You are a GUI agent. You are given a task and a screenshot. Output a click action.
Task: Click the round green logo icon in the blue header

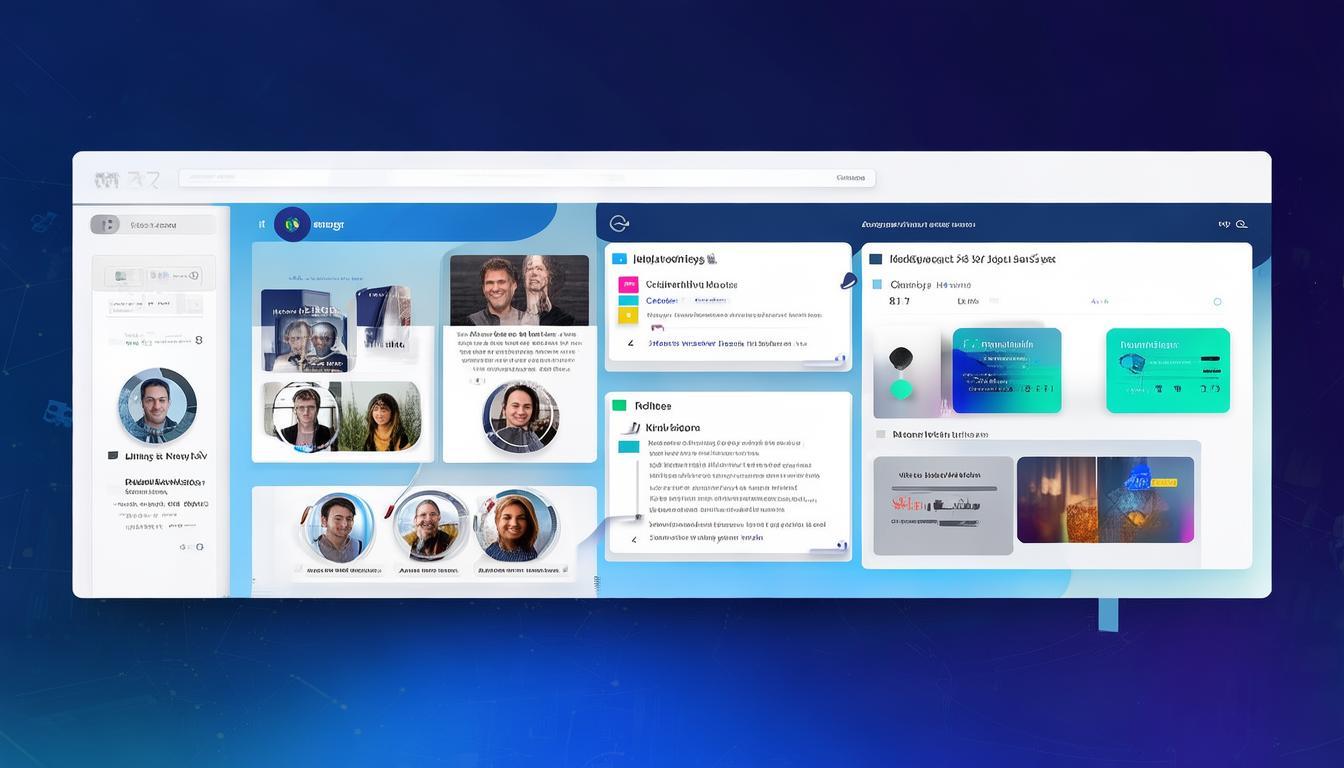(x=292, y=225)
